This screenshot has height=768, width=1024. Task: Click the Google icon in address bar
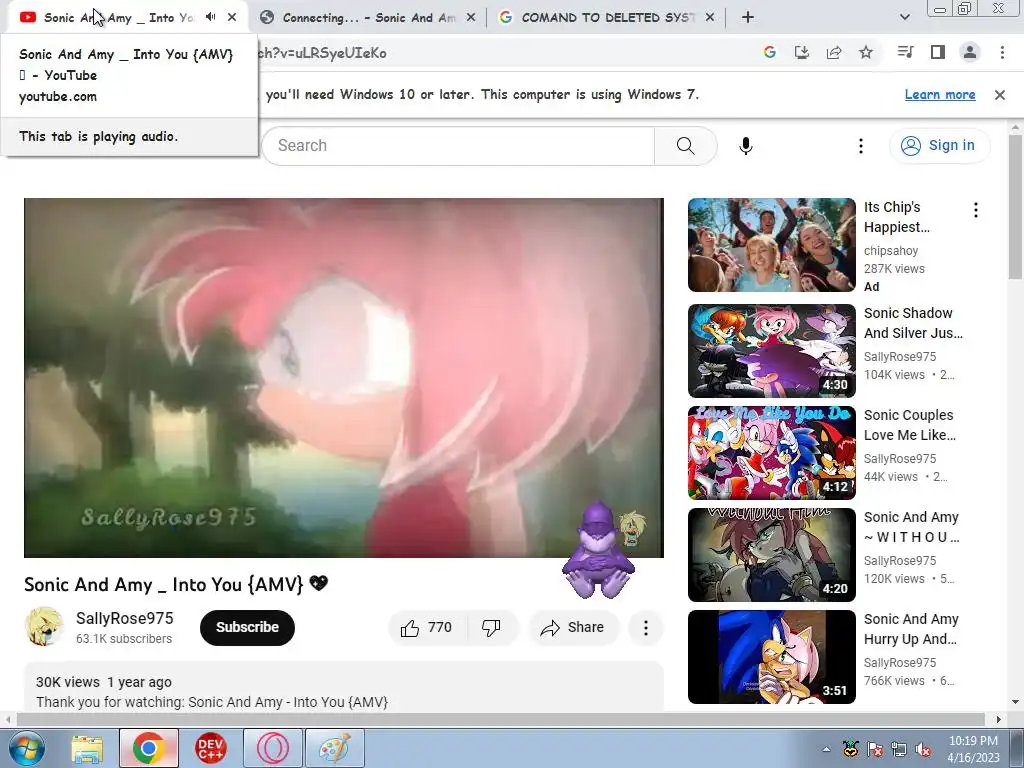click(770, 52)
